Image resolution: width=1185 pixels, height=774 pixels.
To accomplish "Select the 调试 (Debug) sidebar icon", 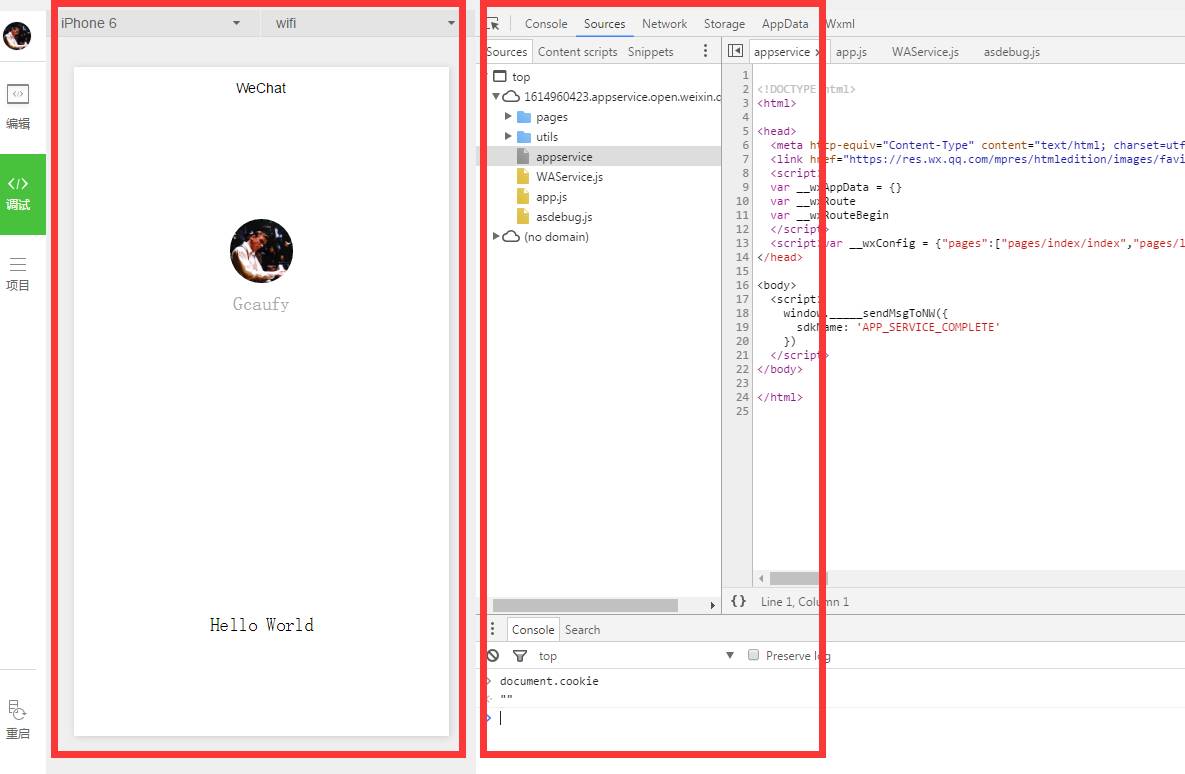I will pyautogui.click(x=19, y=193).
